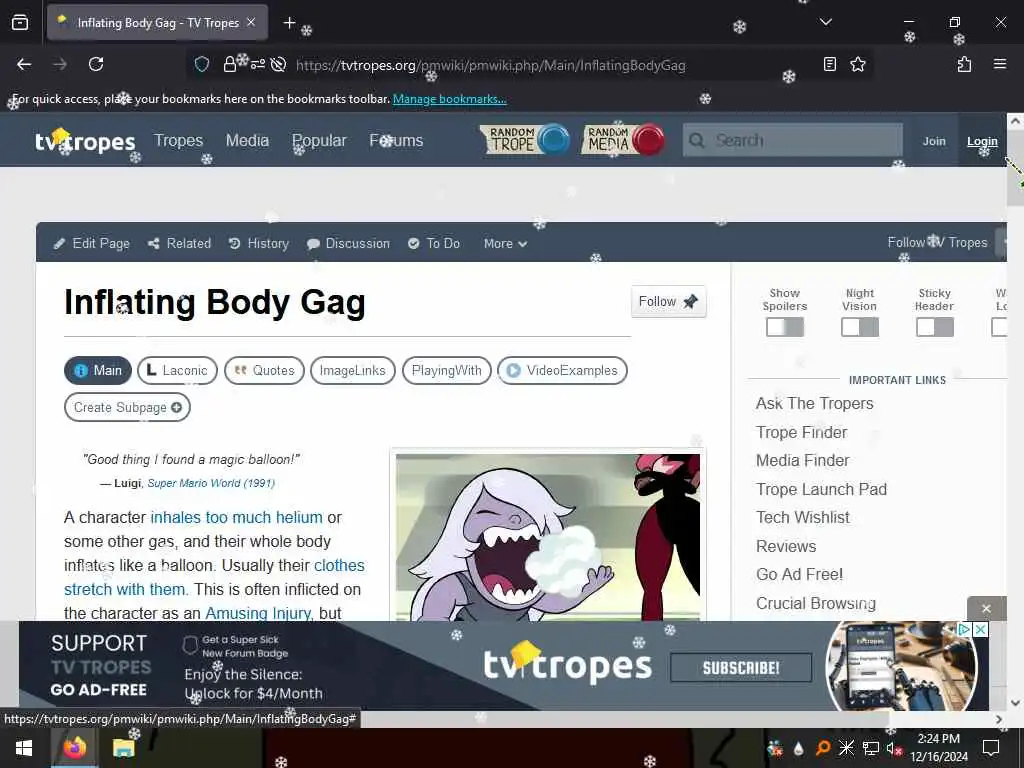Open File Explorer from taskbar
This screenshot has width=1024, height=768.
(123, 748)
